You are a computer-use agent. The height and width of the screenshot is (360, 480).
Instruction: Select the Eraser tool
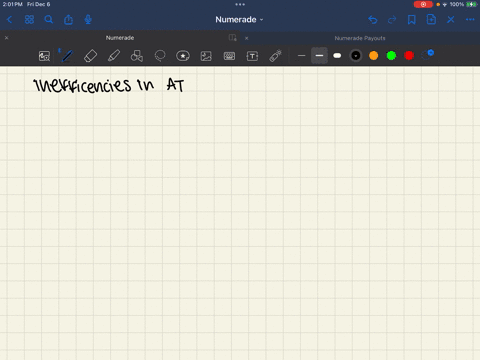90,56
